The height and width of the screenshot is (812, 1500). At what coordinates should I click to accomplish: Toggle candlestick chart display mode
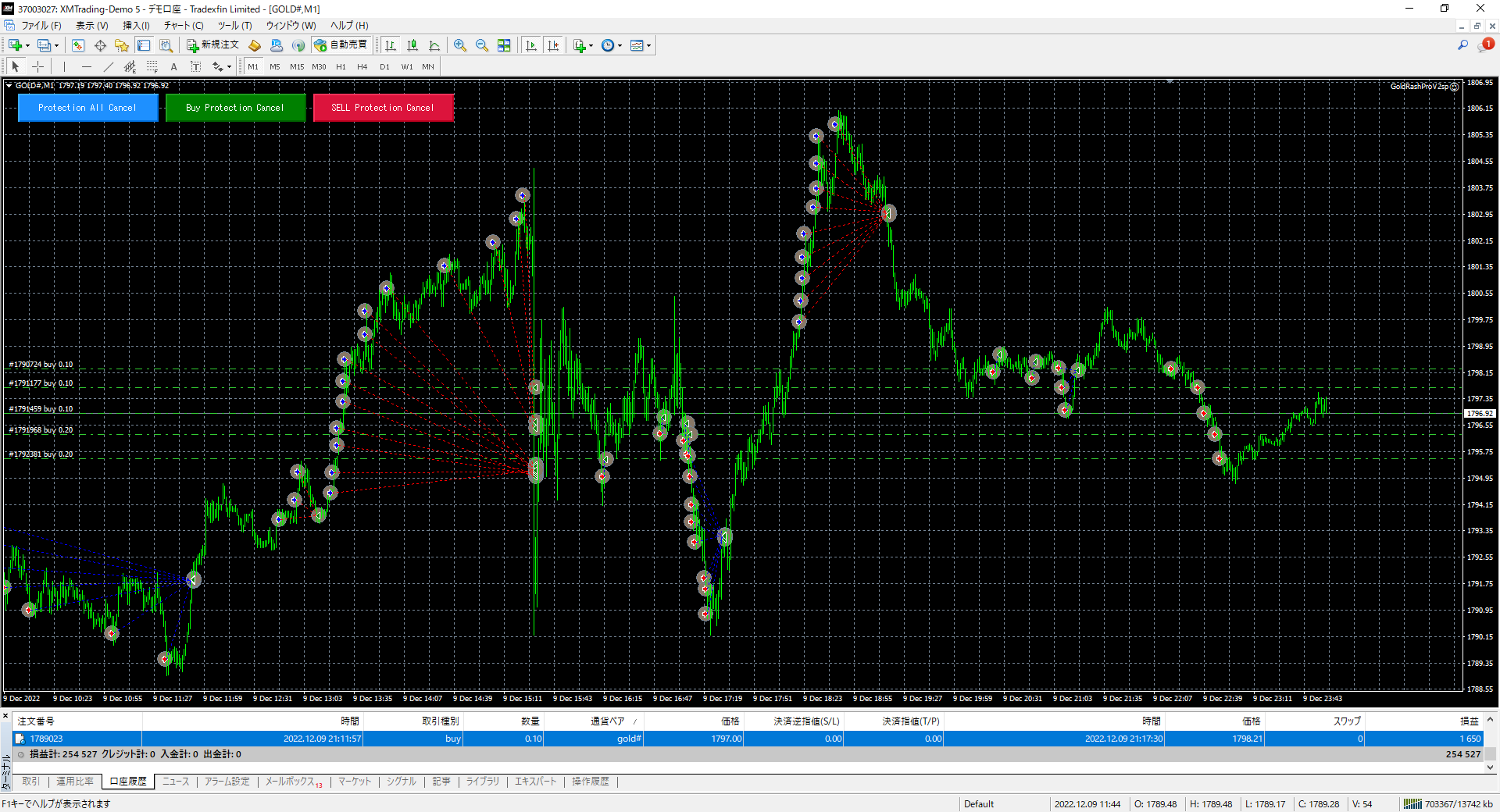[412, 45]
